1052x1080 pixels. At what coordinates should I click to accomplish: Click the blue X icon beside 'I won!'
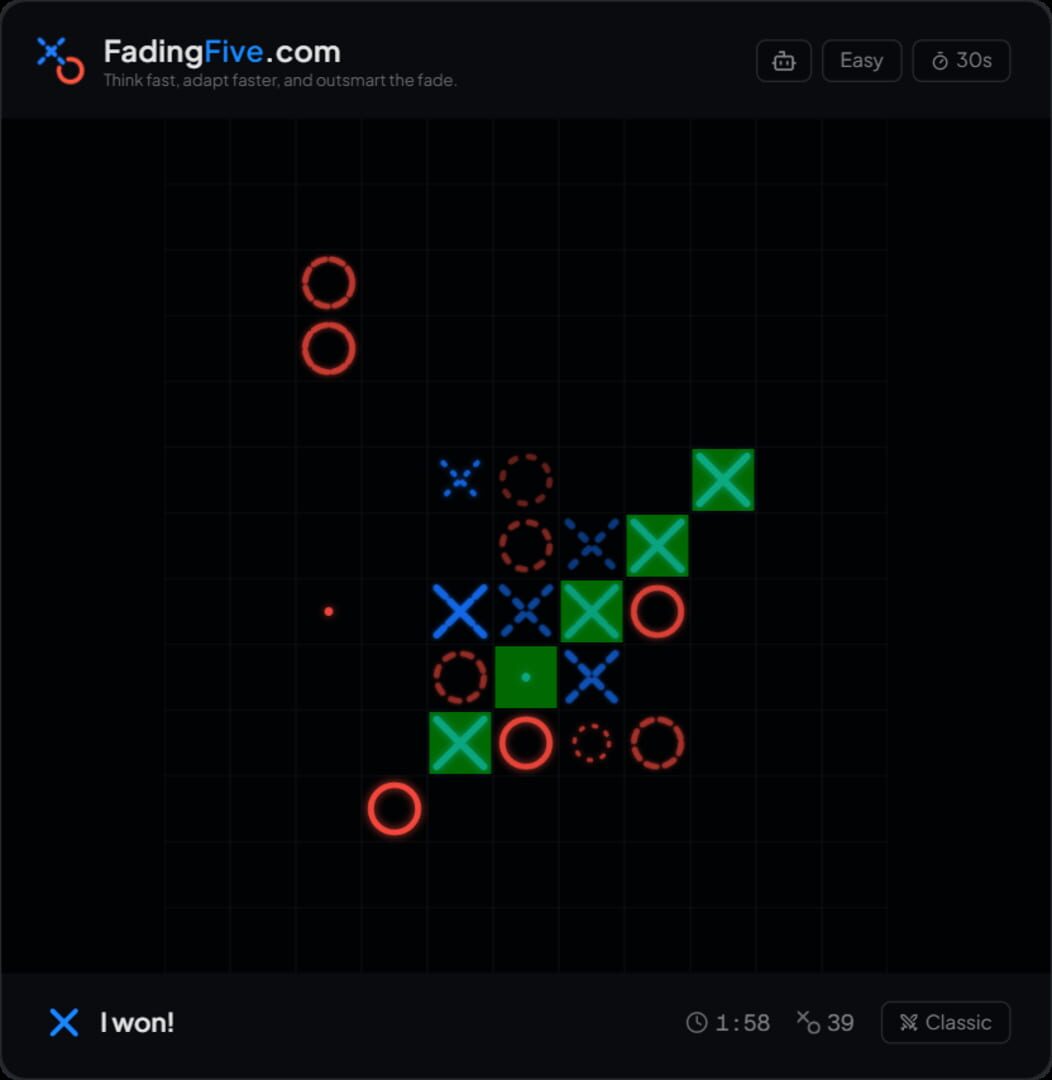click(x=64, y=1023)
